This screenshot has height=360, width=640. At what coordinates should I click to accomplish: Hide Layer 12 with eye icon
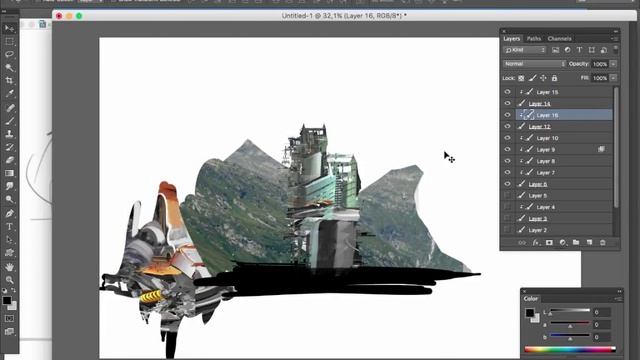pyautogui.click(x=507, y=126)
